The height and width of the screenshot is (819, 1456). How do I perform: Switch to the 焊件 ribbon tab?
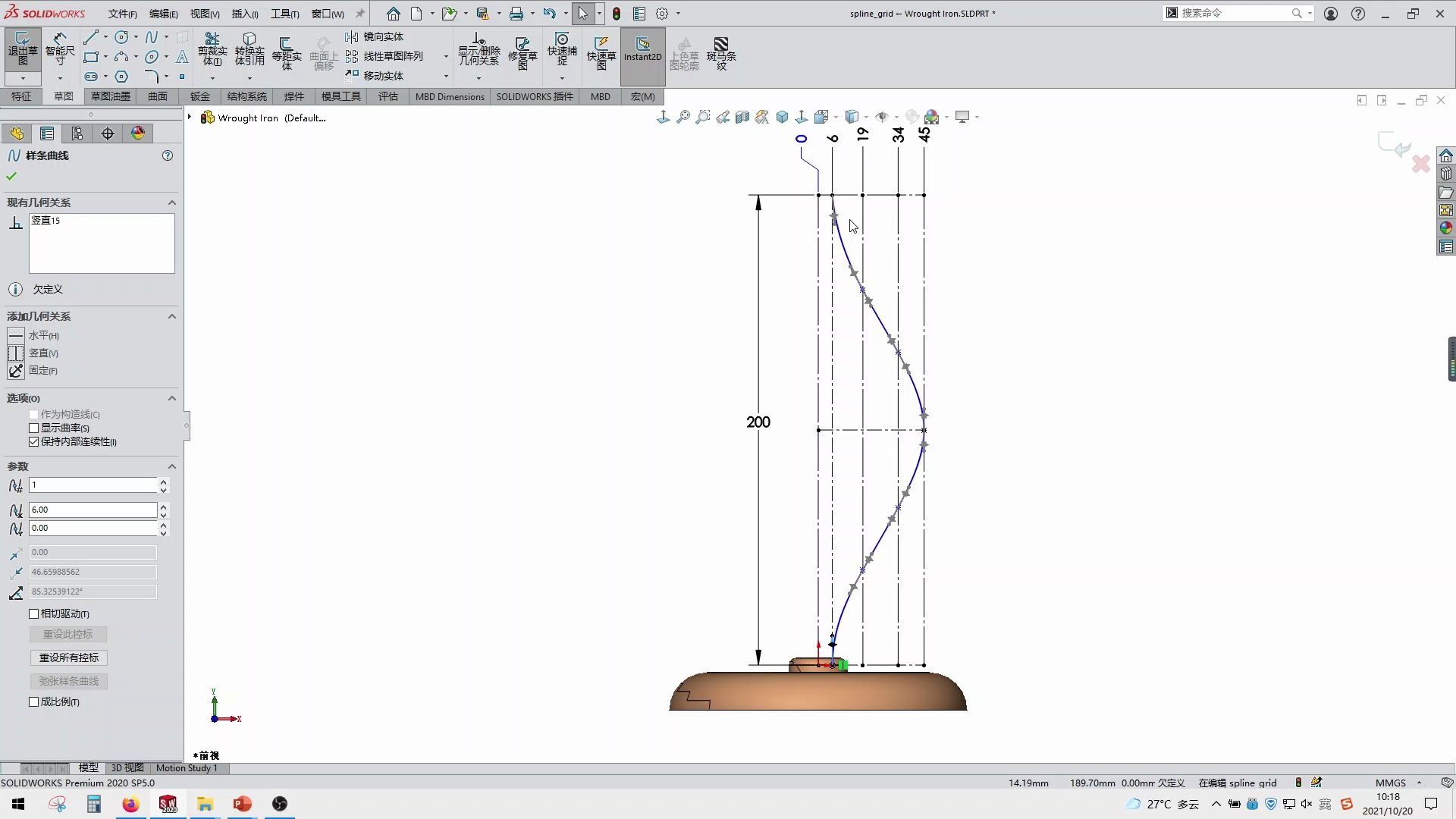[x=295, y=96]
